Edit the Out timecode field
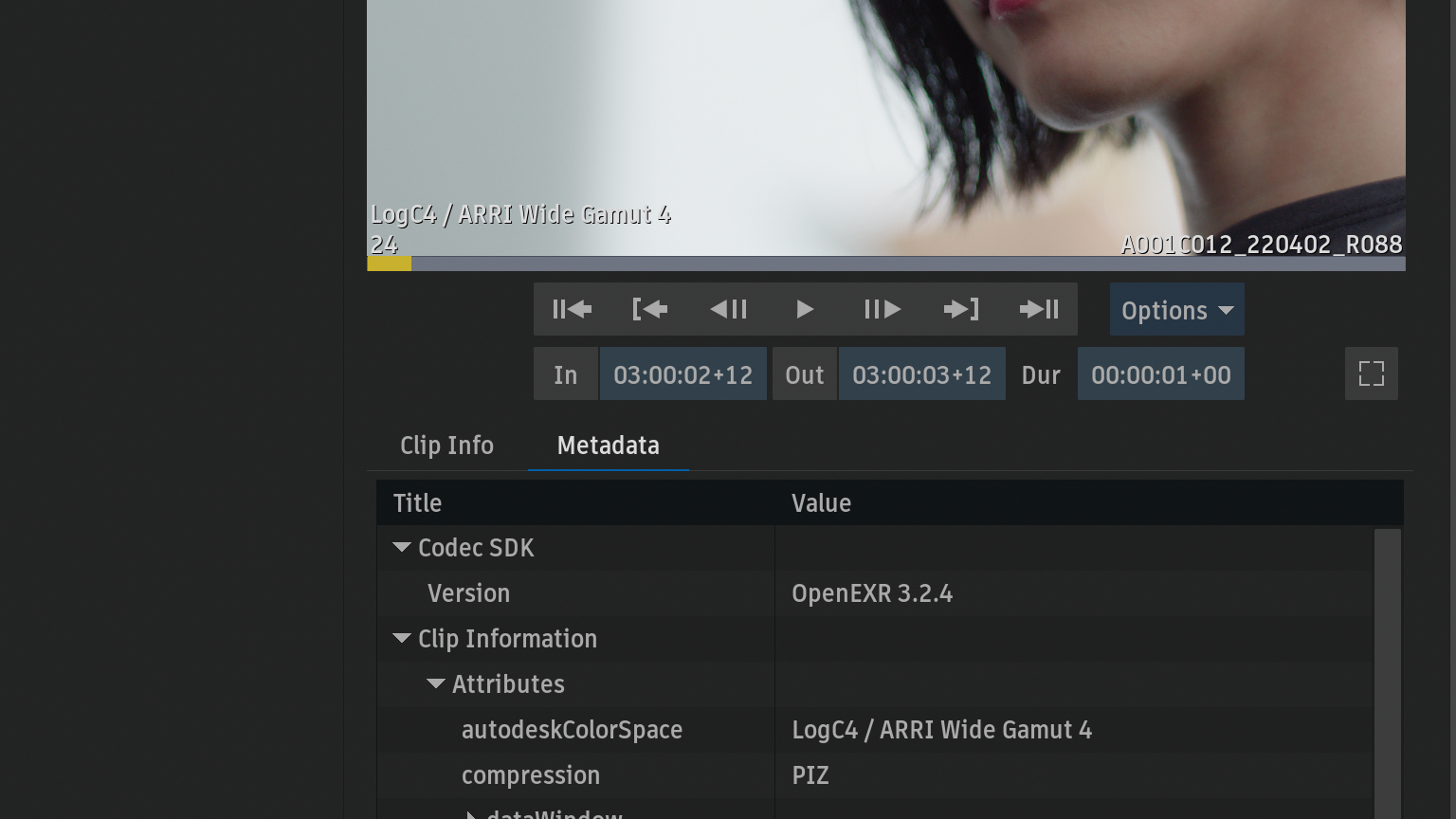 pyautogui.click(x=921, y=374)
